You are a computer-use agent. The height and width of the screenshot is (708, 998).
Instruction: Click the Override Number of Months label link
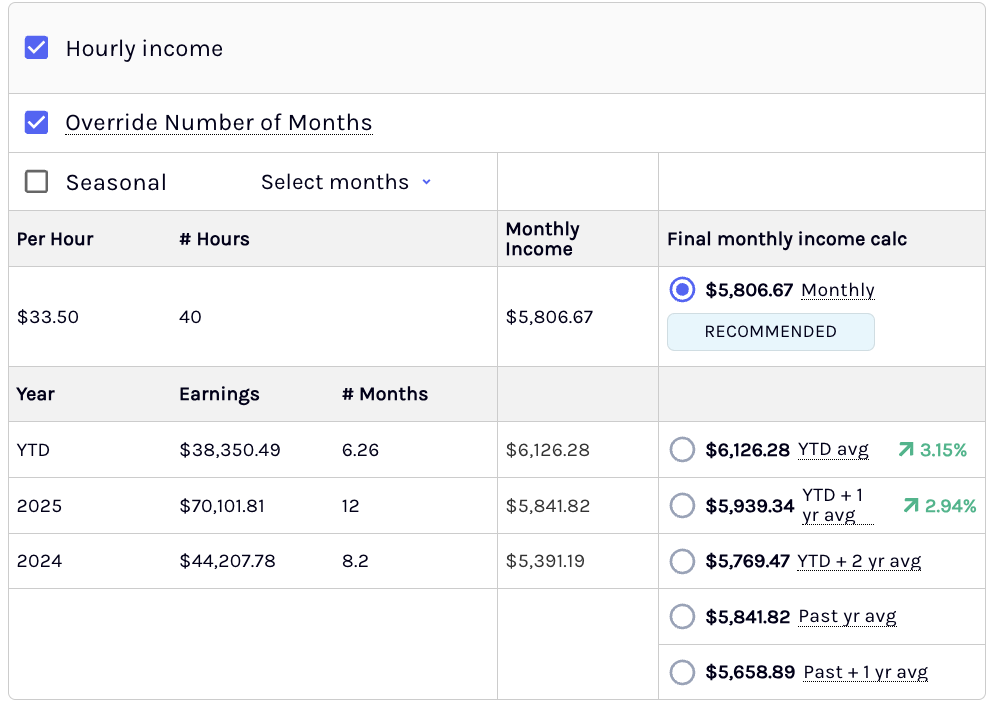click(219, 122)
